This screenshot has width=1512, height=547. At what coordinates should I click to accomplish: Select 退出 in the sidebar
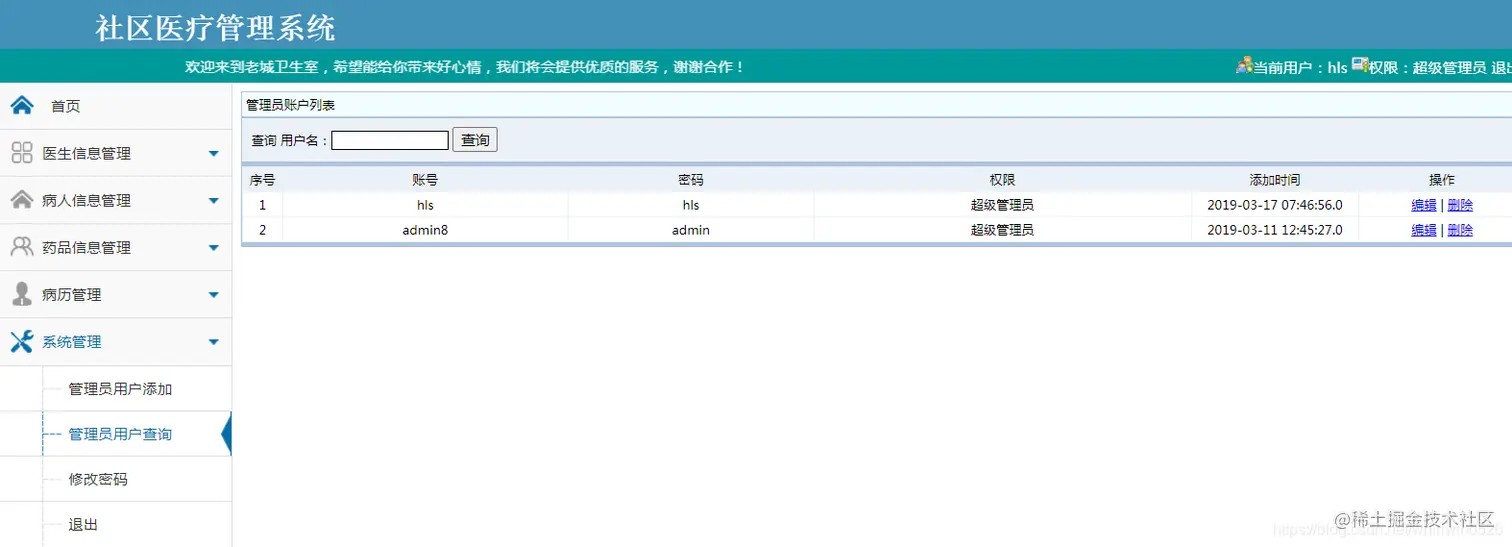pos(83,524)
